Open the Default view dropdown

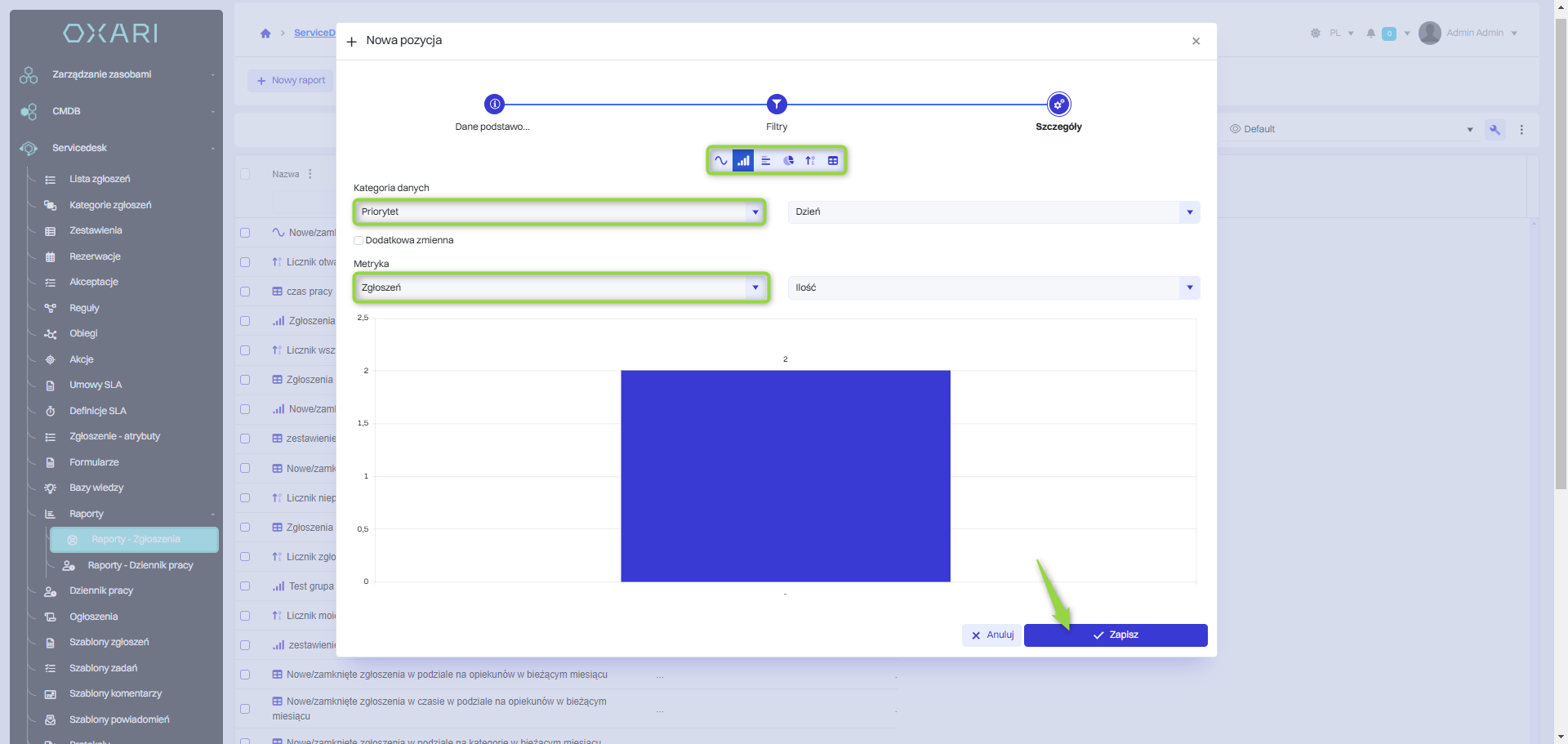pyautogui.click(x=1352, y=129)
